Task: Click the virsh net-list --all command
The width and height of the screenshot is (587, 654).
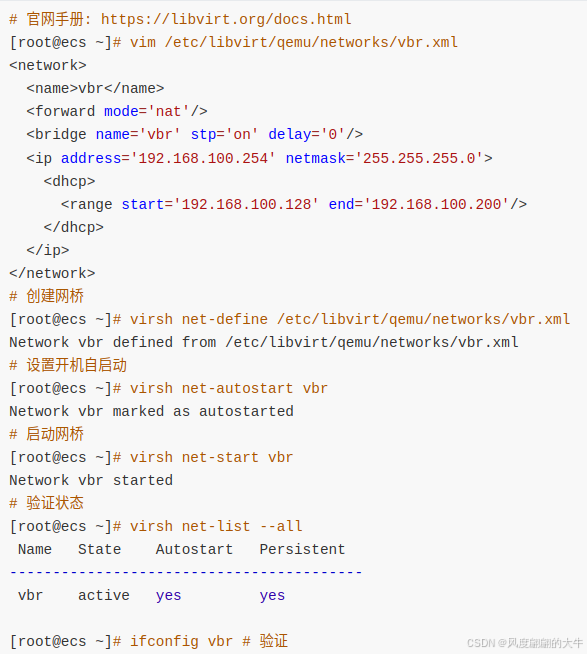Action: [x=216, y=526]
